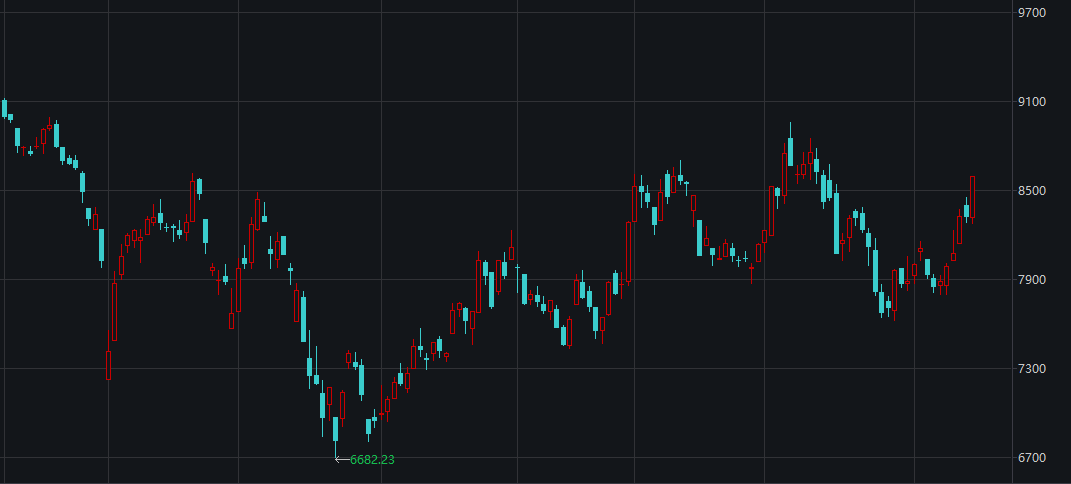This screenshot has width=1071, height=484.
Task: Click the 7300 price axis label
Action: pos(1031,369)
